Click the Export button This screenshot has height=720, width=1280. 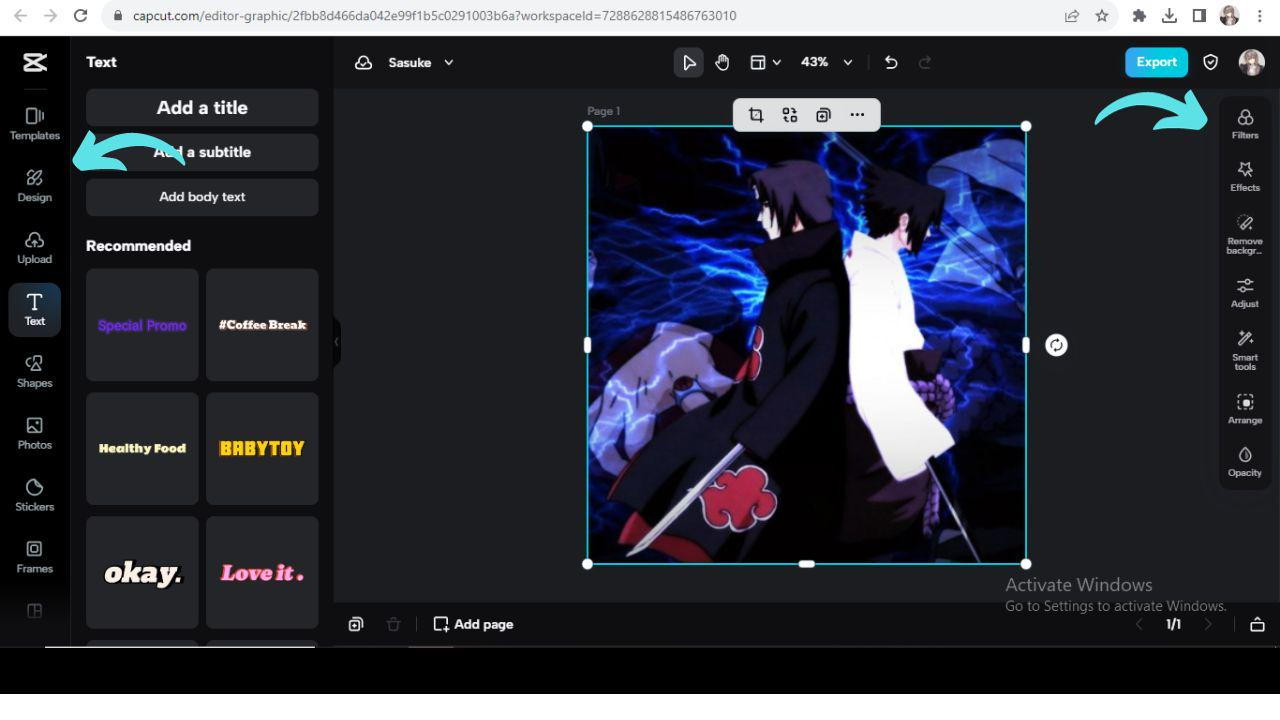click(1156, 62)
